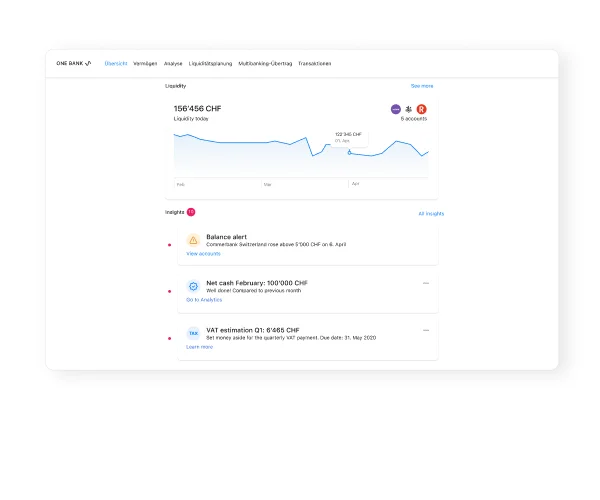This screenshot has height=500, width=600.
Task: Click the View accounts link
Action: click(x=203, y=254)
